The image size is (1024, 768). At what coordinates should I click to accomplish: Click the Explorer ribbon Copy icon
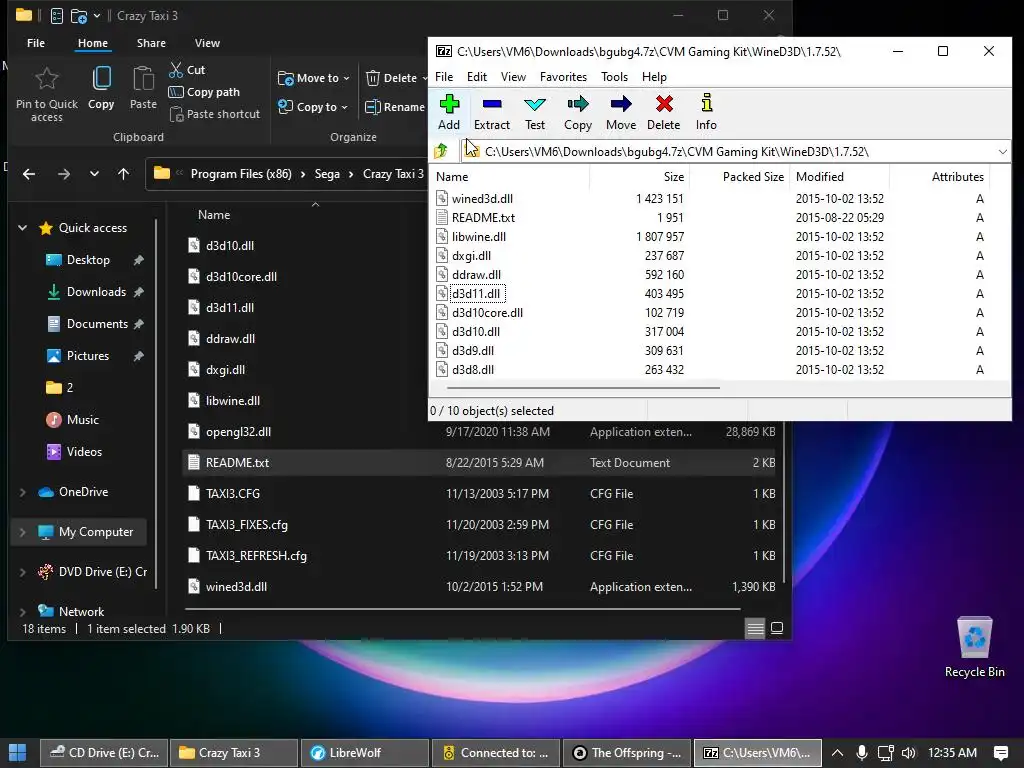pos(101,88)
